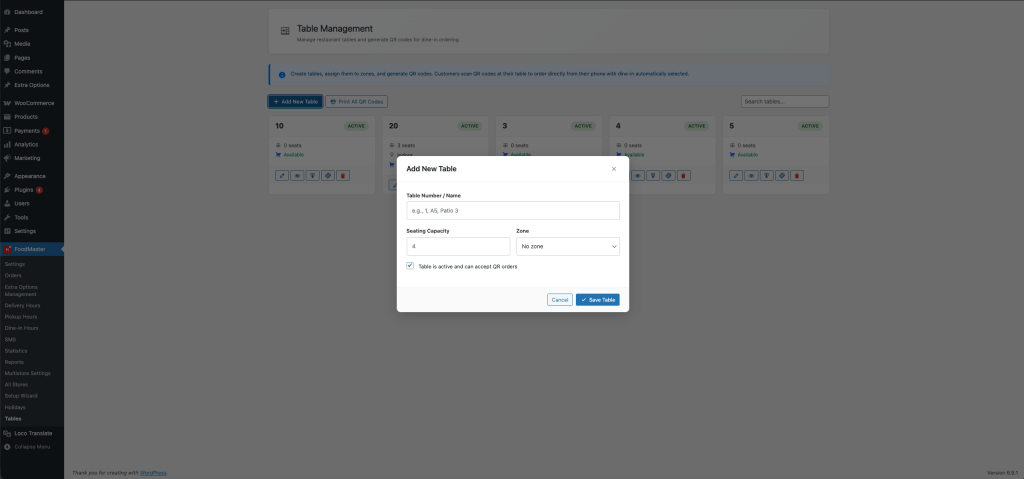Click the Collapse Menu arrow icon
The width and height of the screenshot is (1024, 479).
coord(7,447)
